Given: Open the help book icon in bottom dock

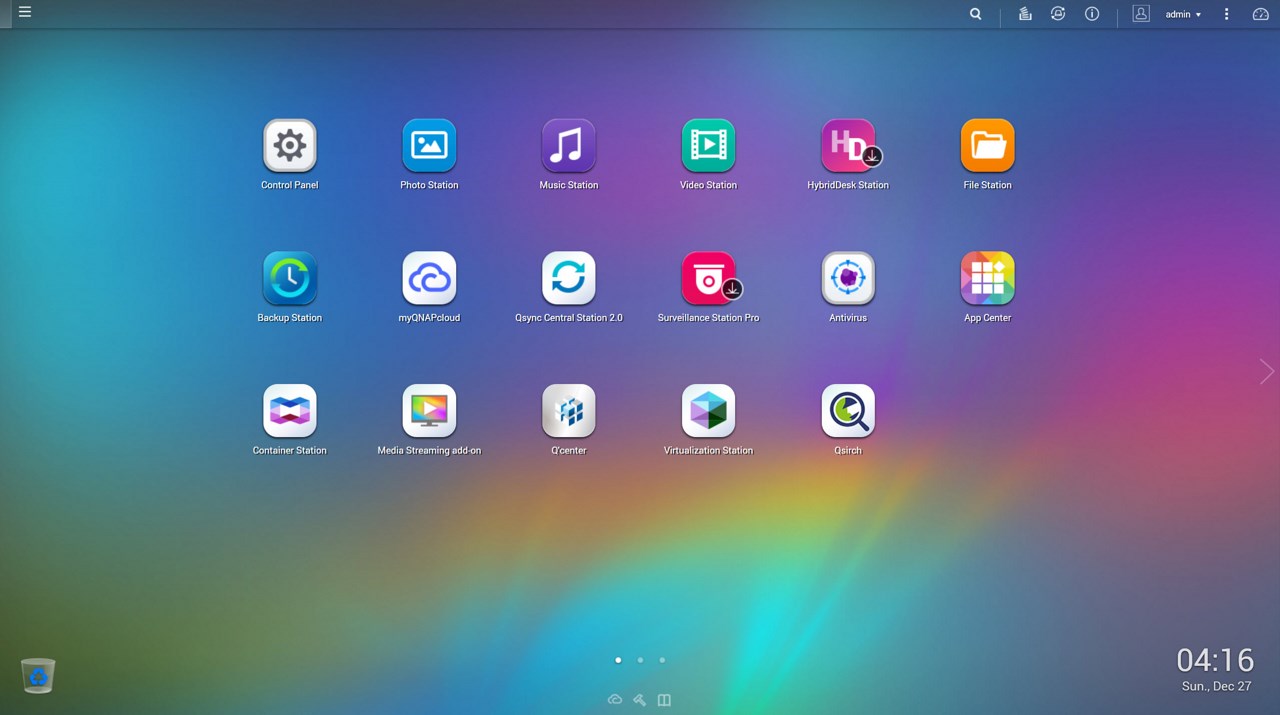Looking at the screenshot, I should click(x=664, y=700).
